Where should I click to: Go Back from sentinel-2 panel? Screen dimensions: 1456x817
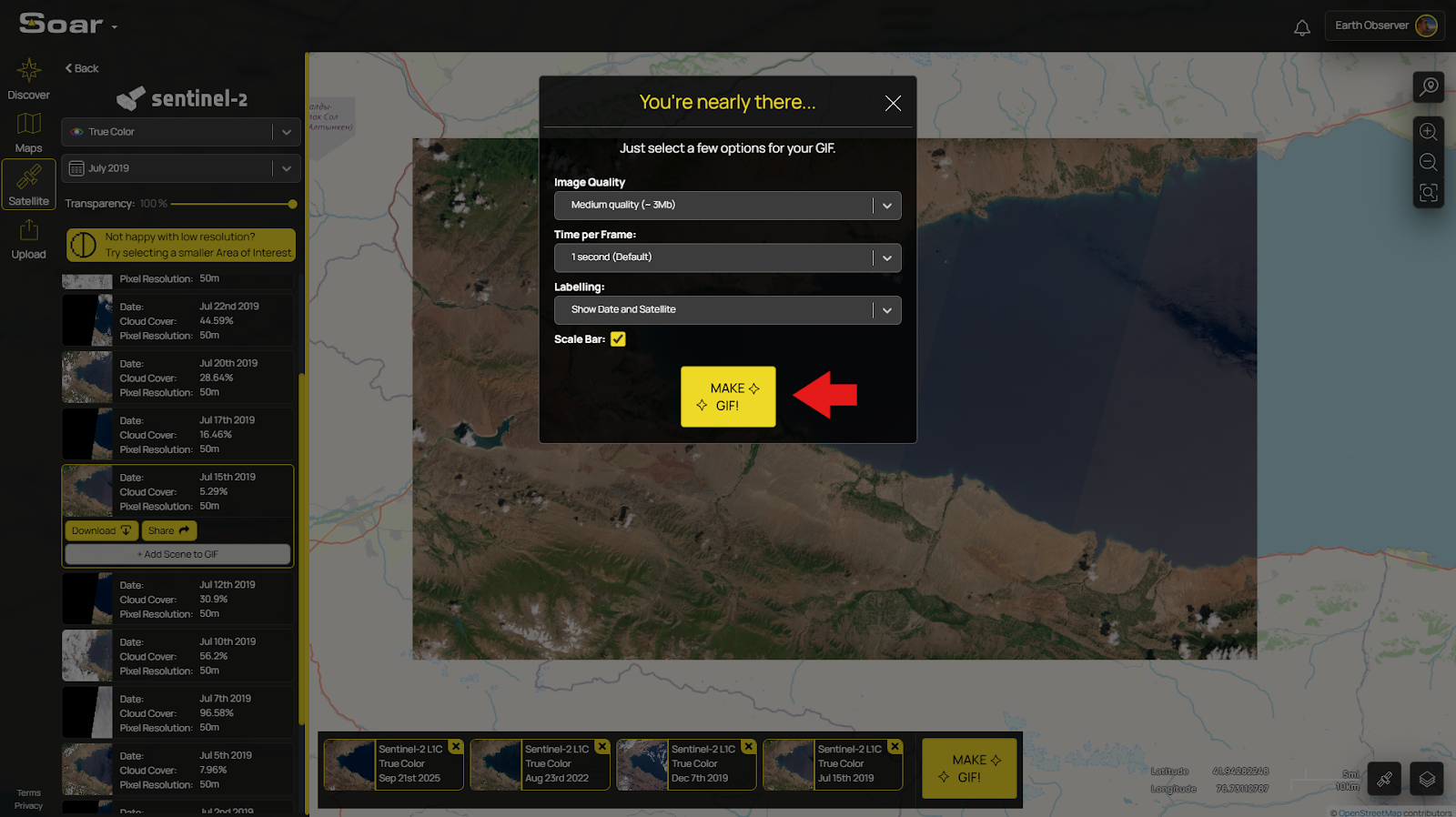pos(82,68)
